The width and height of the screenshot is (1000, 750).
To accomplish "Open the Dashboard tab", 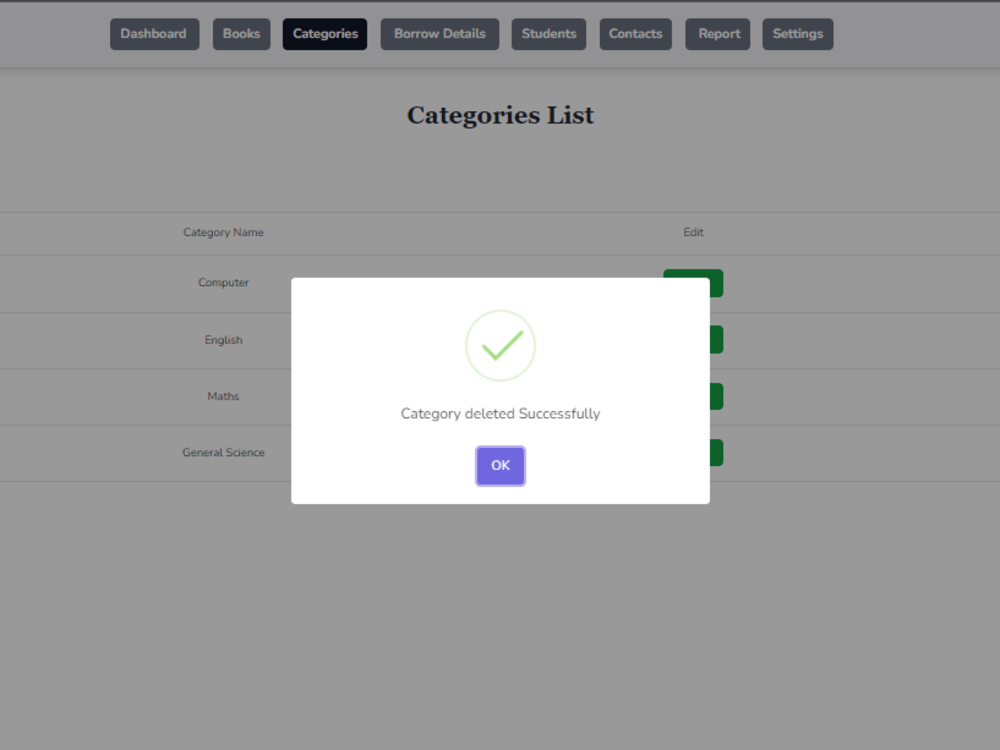I will pyautogui.click(x=154, y=33).
